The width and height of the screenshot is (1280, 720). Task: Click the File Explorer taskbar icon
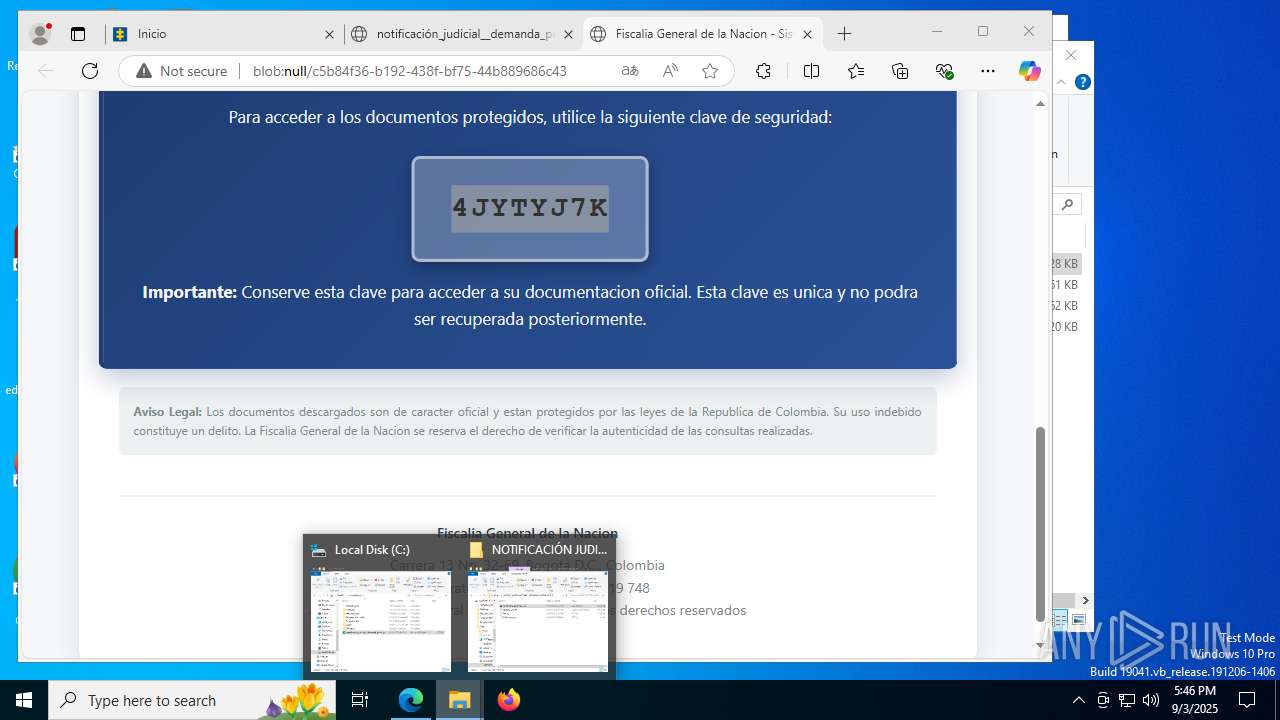tap(459, 700)
